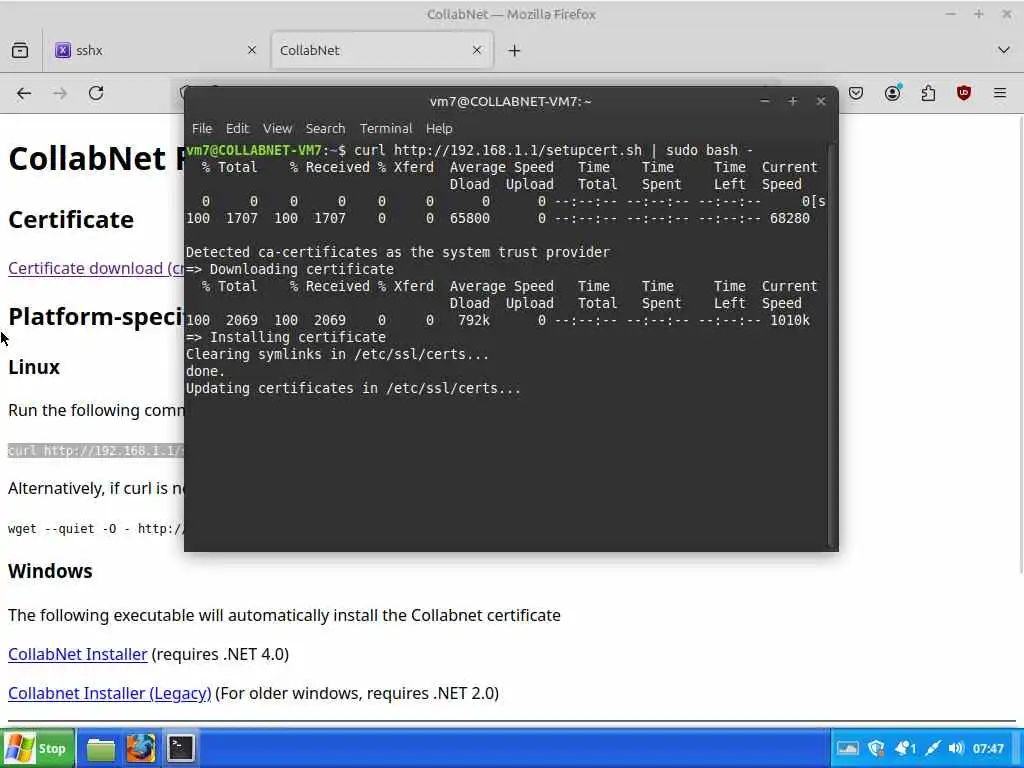This screenshot has height=768, width=1024.
Task: Open the Pocket save icon
Action: click(856, 93)
